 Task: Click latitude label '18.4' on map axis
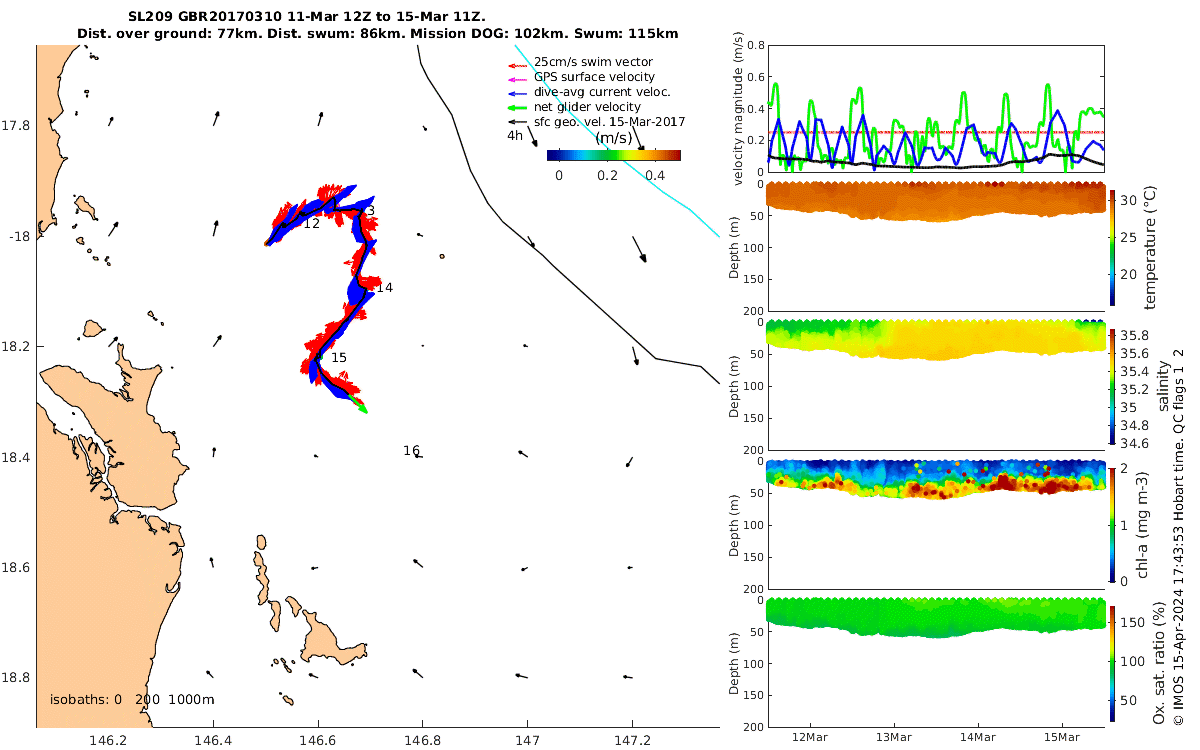17,457
